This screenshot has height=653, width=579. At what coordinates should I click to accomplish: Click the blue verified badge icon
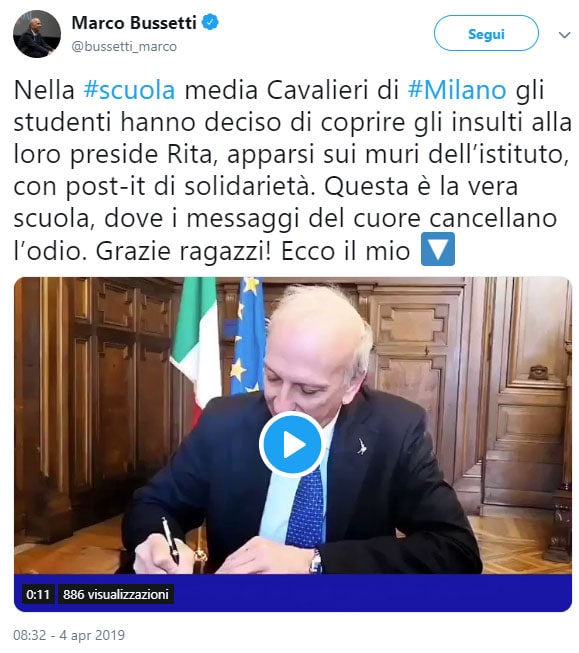(x=210, y=22)
